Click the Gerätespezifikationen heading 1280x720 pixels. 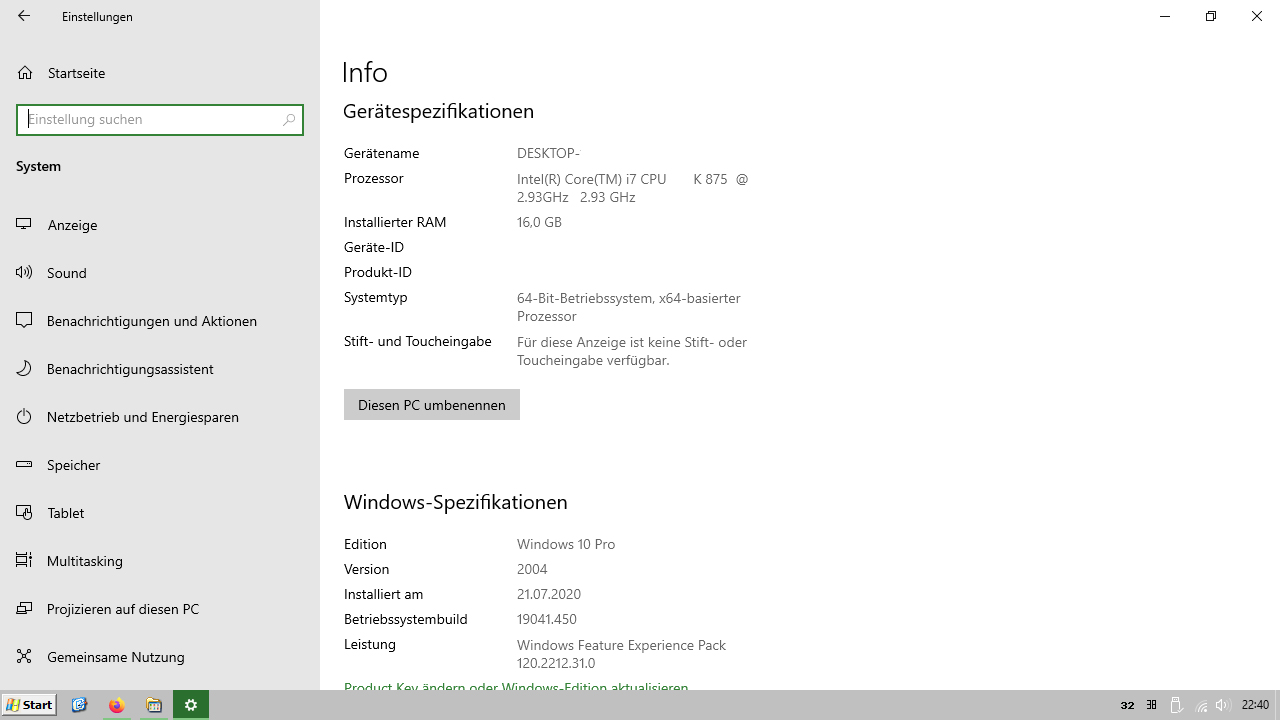pos(438,111)
